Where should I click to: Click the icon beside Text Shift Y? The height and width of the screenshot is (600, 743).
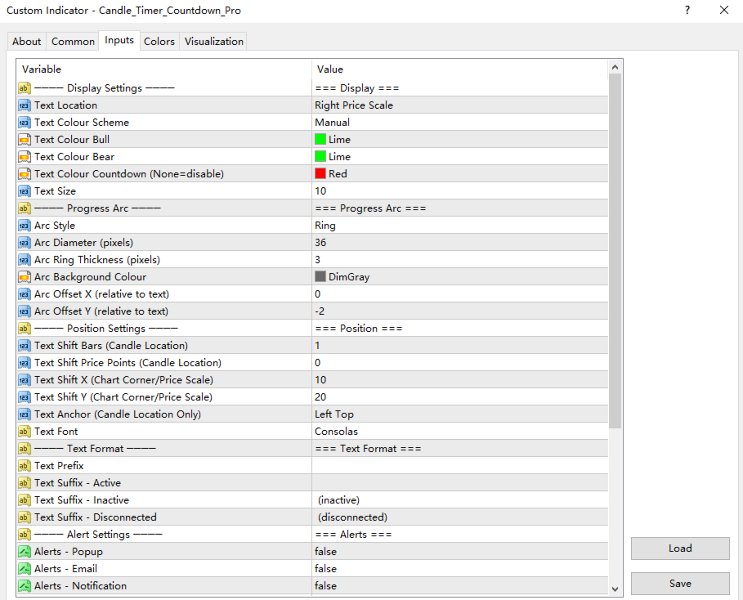click(24, 397)
